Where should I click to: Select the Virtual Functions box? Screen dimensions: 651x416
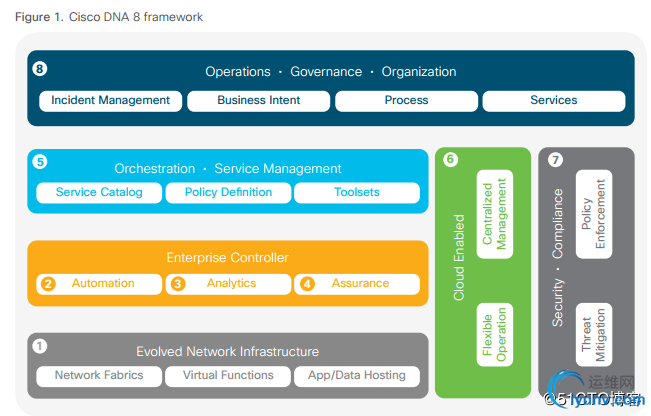tap(228, 376)
